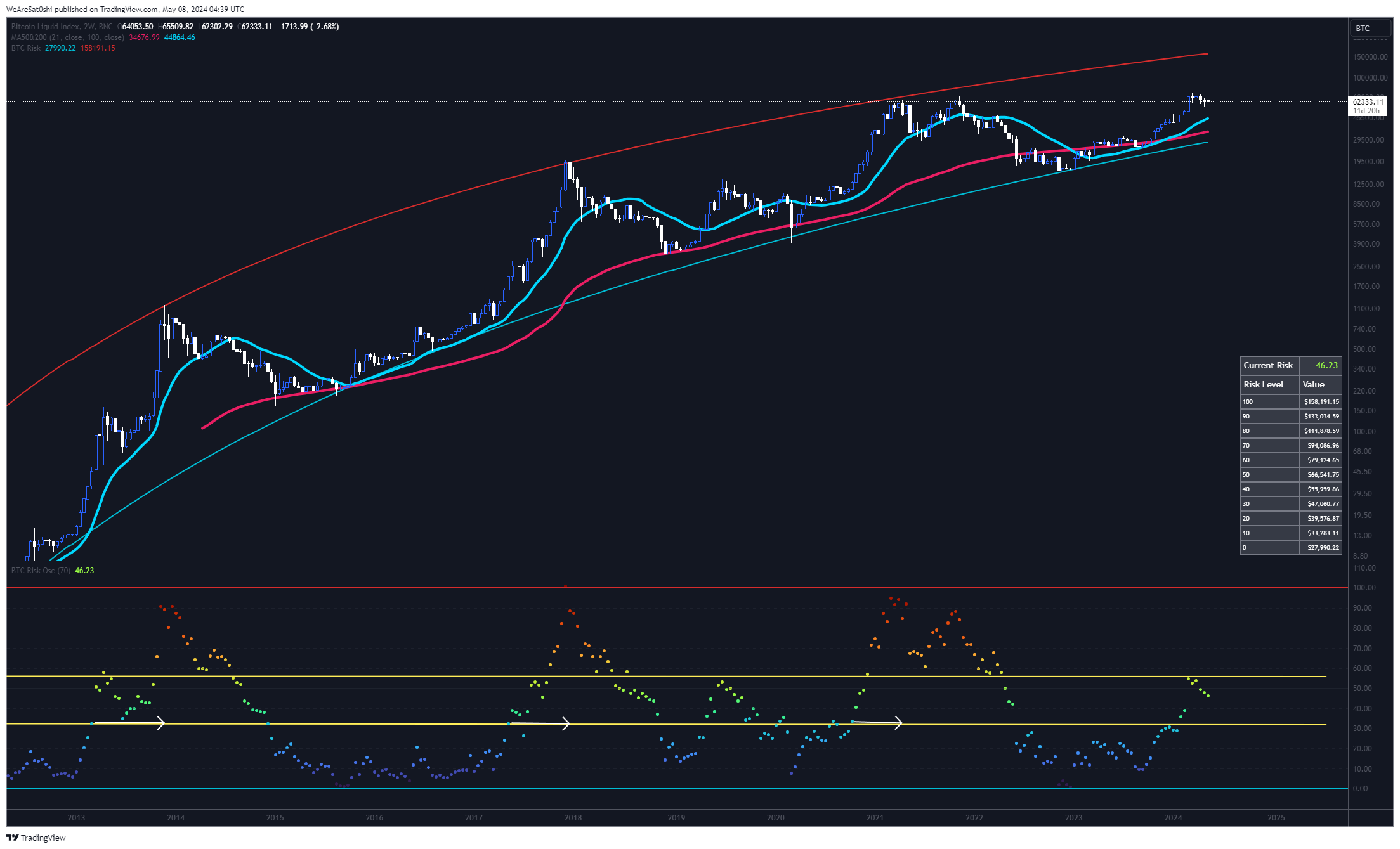Click the $55,959.86 table cell

(1321, 489)
